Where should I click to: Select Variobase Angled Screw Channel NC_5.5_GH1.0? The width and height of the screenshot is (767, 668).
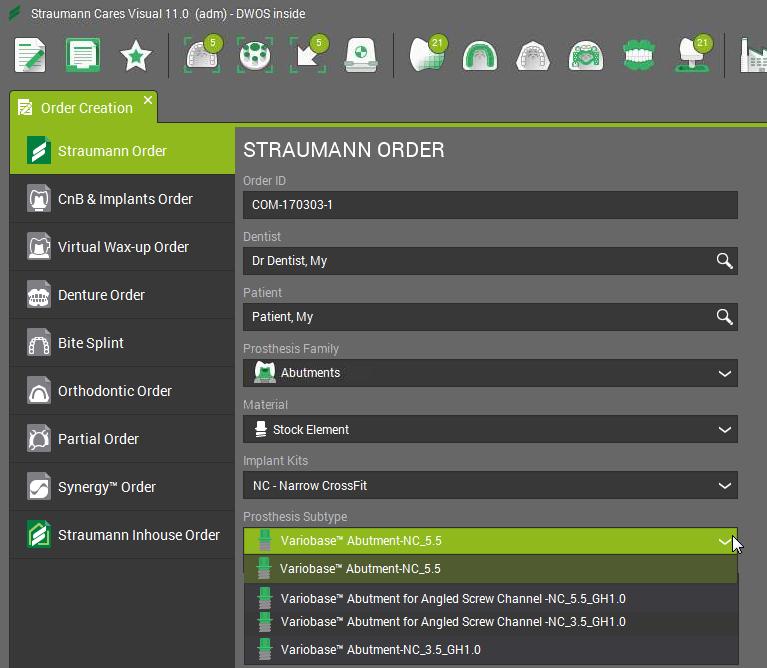point(490,598)
